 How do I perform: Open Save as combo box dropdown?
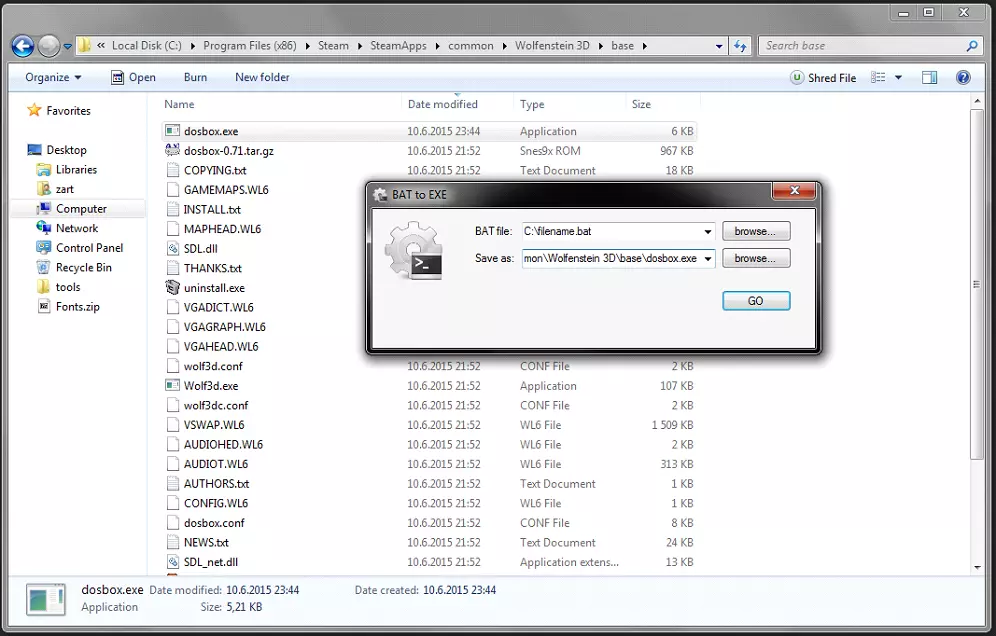click(708, 259)
